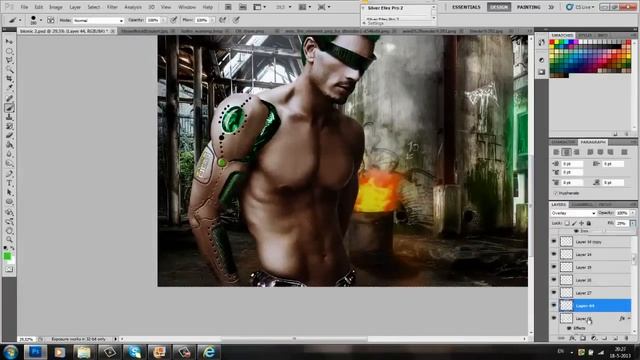The width and height of the screenshot is (640, 360).
Task: Select the Type tool
Action: (x=9, y=183)
